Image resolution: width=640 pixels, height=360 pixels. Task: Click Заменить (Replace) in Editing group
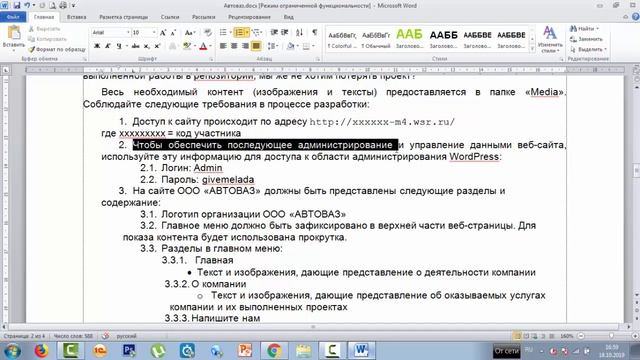coord(587,39)
